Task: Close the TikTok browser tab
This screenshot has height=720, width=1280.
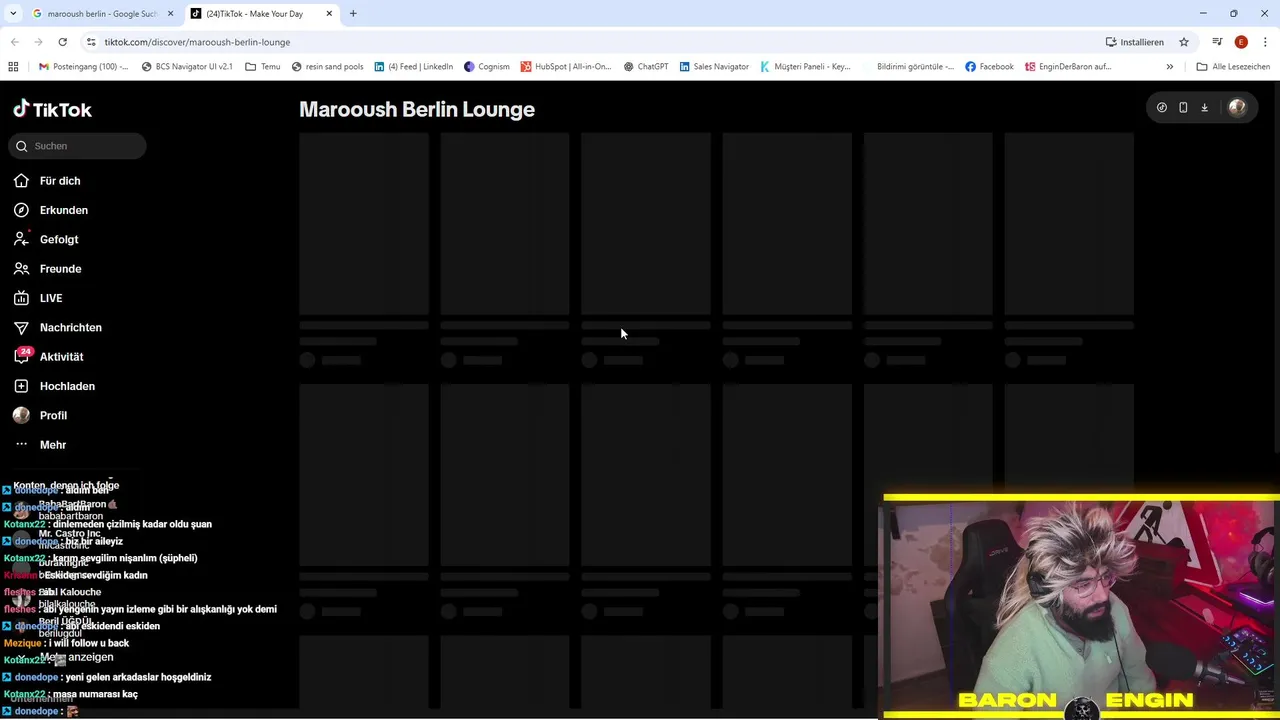Action: (329, 14)
